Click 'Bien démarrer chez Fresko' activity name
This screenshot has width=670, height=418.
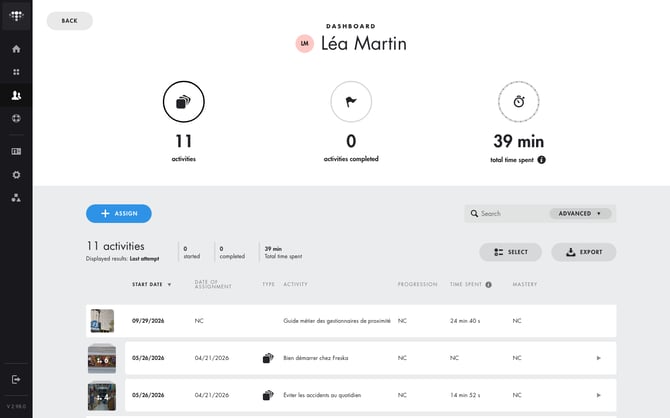(x=316, y=358)
